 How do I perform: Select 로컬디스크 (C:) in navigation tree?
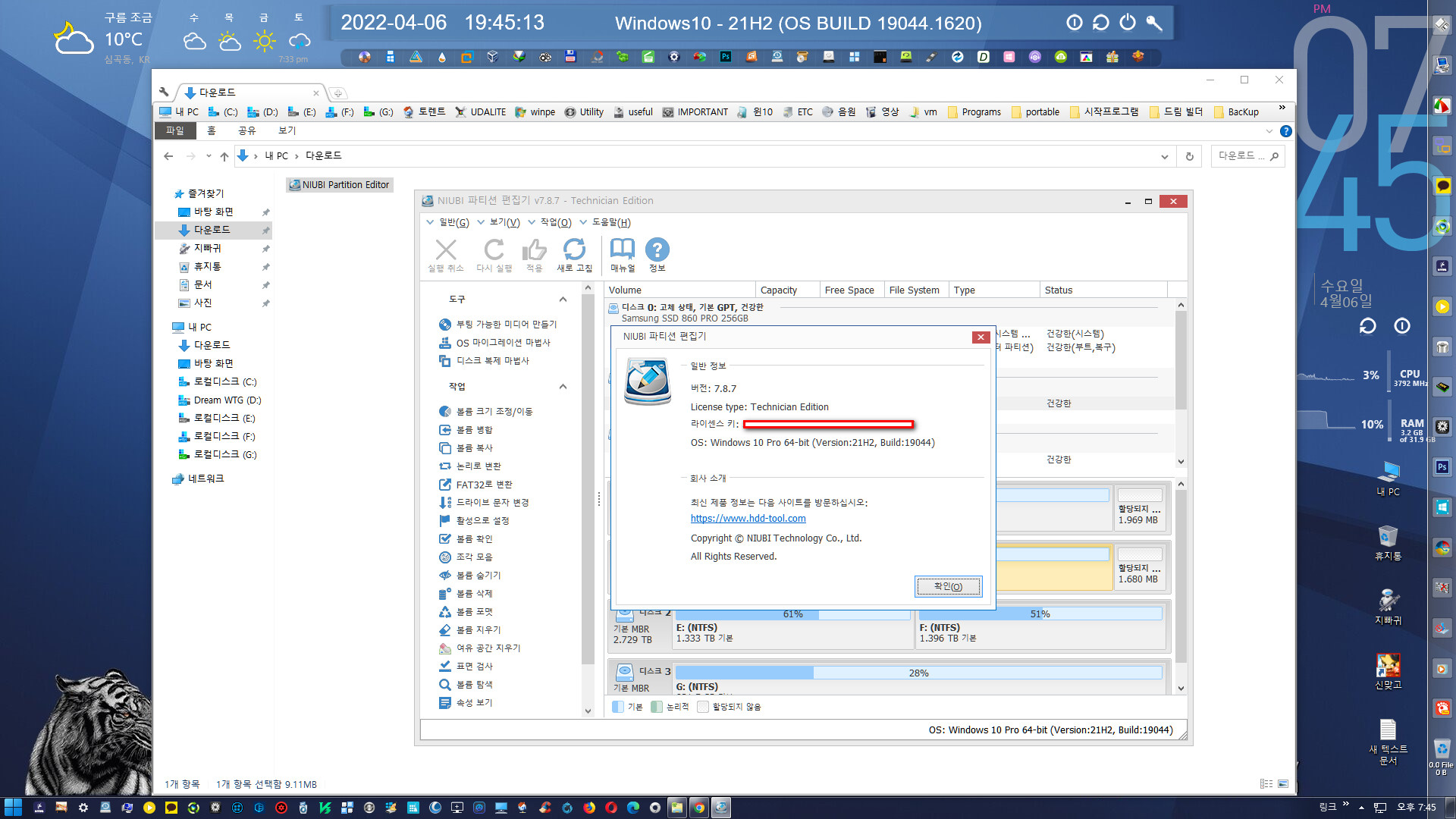(217, 381)
